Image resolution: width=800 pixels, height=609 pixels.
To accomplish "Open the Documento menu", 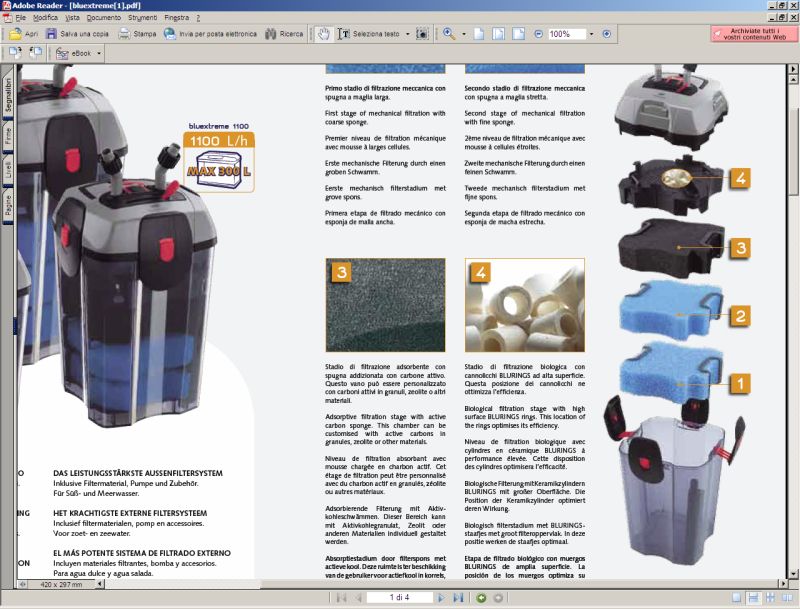I will click(x=104, y=18).
